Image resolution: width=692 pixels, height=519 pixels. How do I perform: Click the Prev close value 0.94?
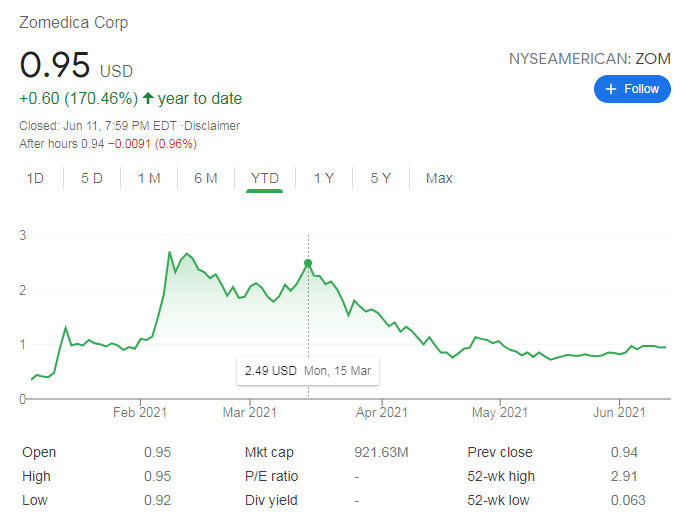tap(624, 452)
